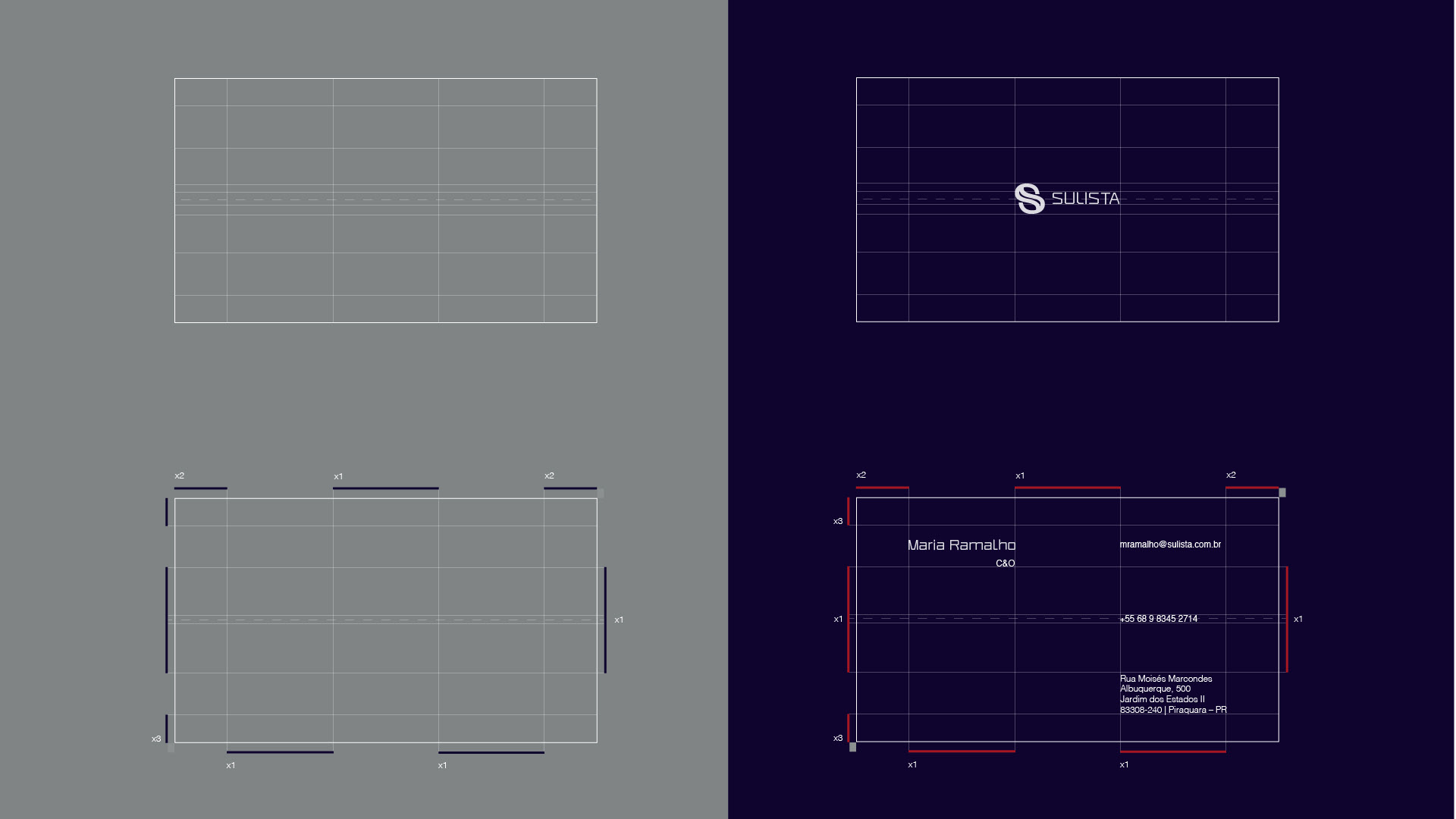Select the SULISTA wordmark text

[1085, 199]
